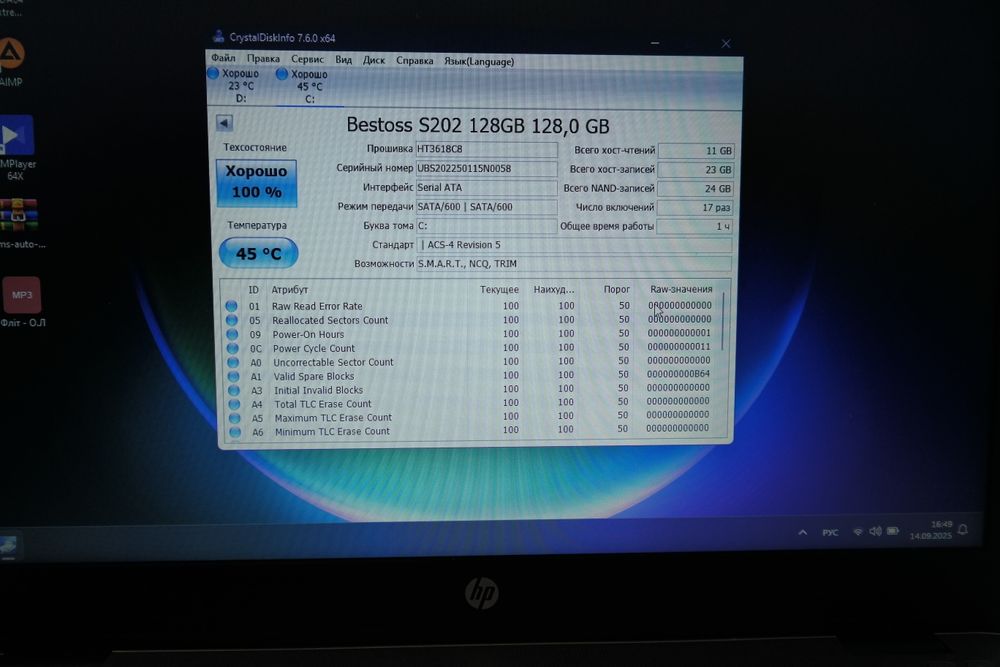Open the MP3 file desktop icon

[22, 302]
